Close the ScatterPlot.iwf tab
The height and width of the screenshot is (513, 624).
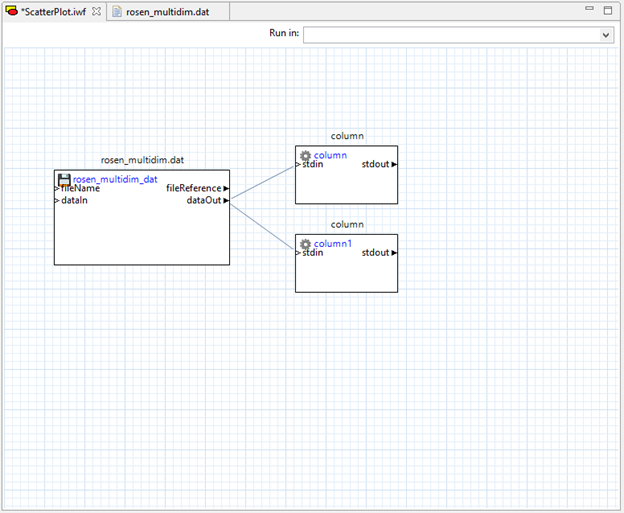pyautogui.click(x=97, y=12)
